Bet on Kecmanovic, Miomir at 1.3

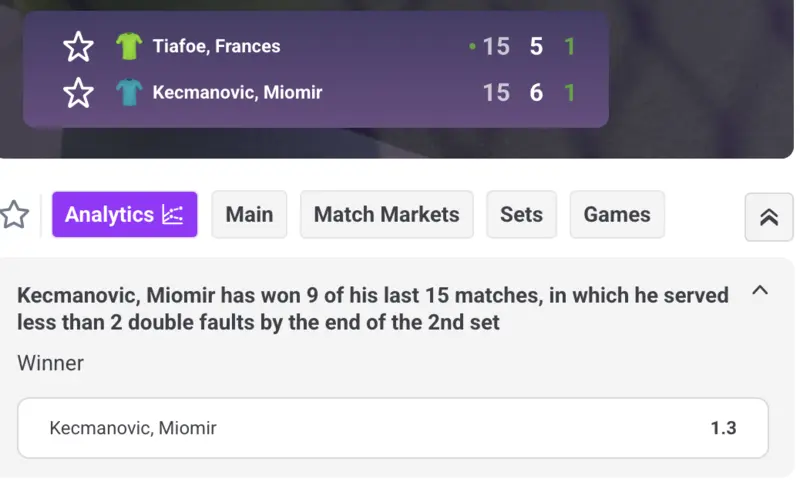(393, 428)
